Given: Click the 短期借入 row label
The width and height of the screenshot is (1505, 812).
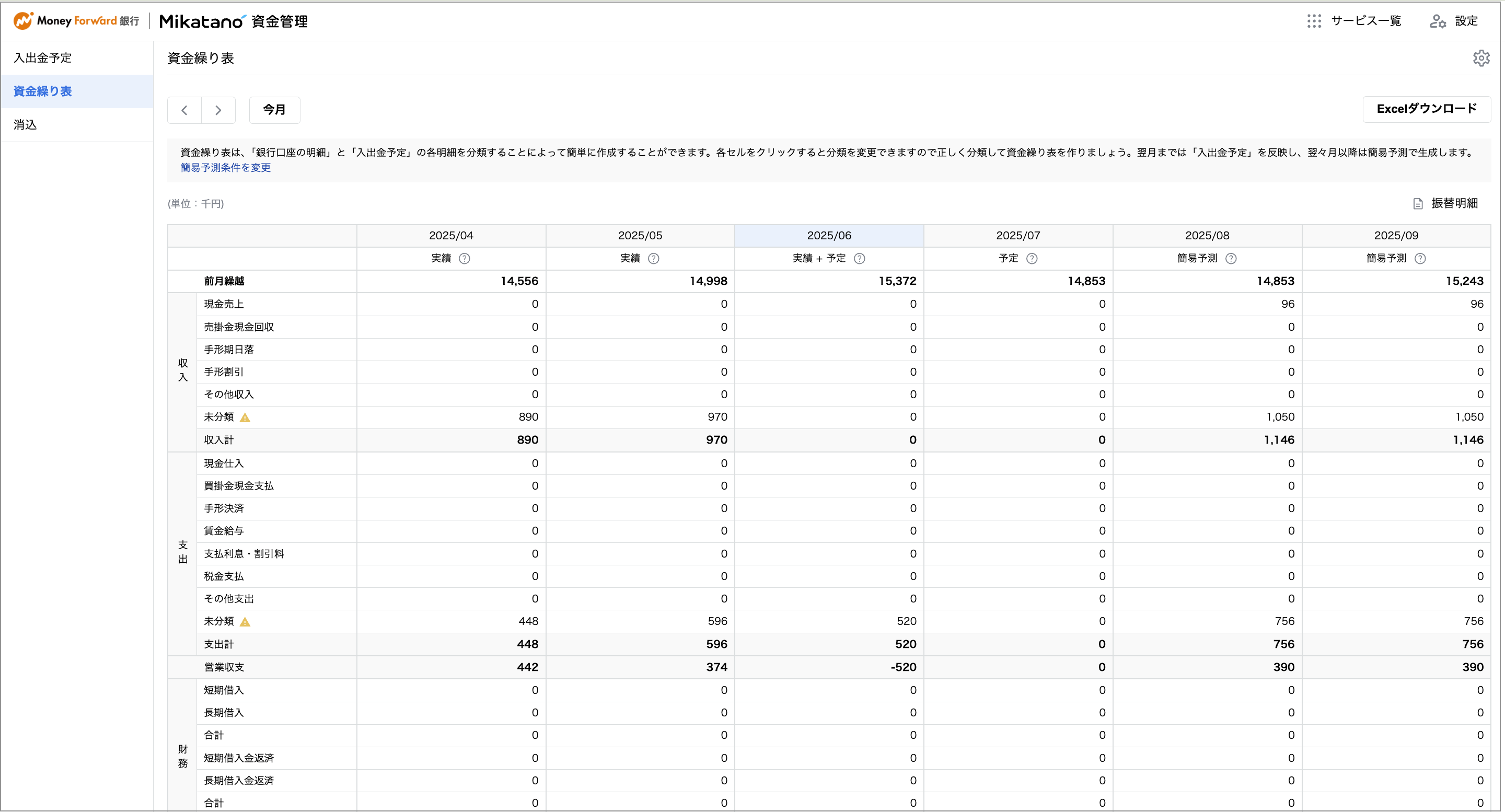Looking at the screenshot, I should click(224, 690).
